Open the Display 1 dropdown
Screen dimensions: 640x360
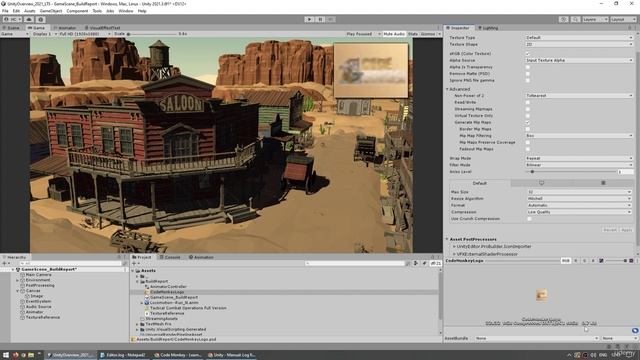[44, 34]
